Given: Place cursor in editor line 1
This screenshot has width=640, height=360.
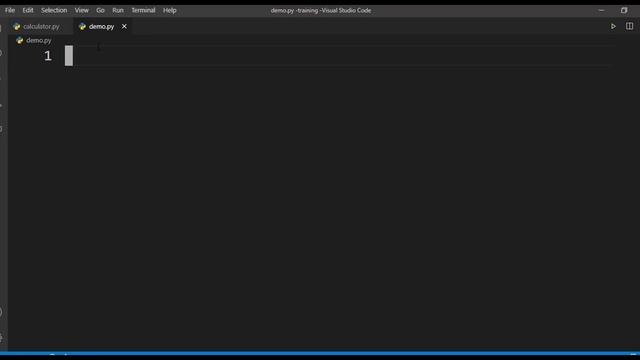Looking at the screenshot, I should pyautogui.click(x=339, y=56).
